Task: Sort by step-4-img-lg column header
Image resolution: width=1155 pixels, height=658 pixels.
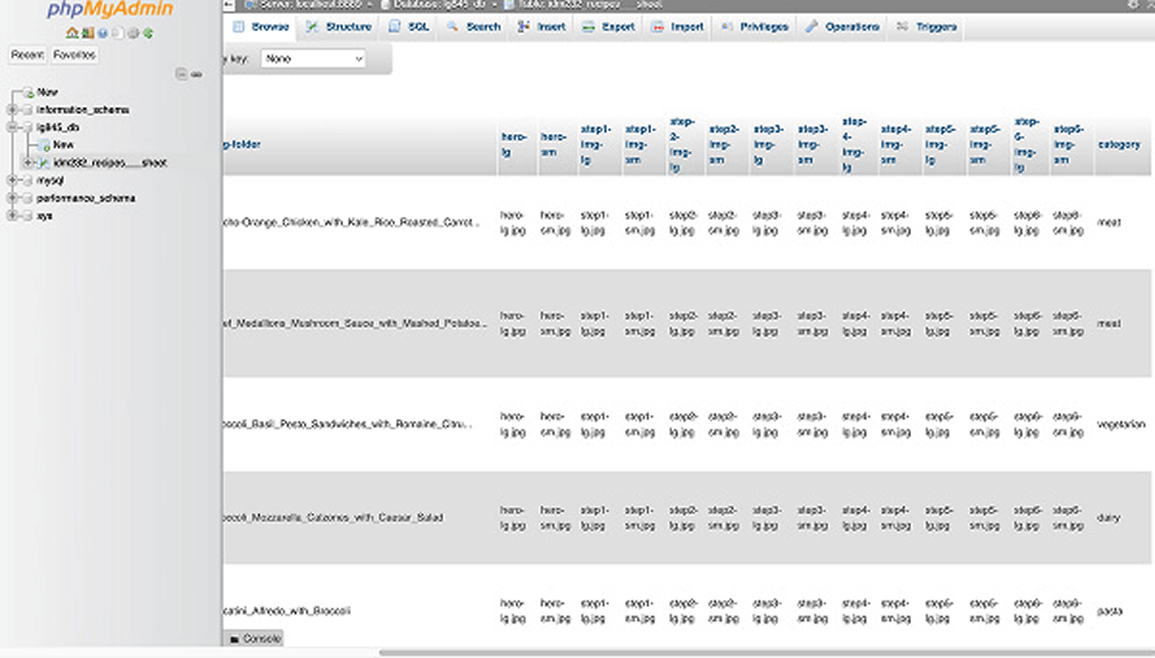Action: tap(854, 144)
